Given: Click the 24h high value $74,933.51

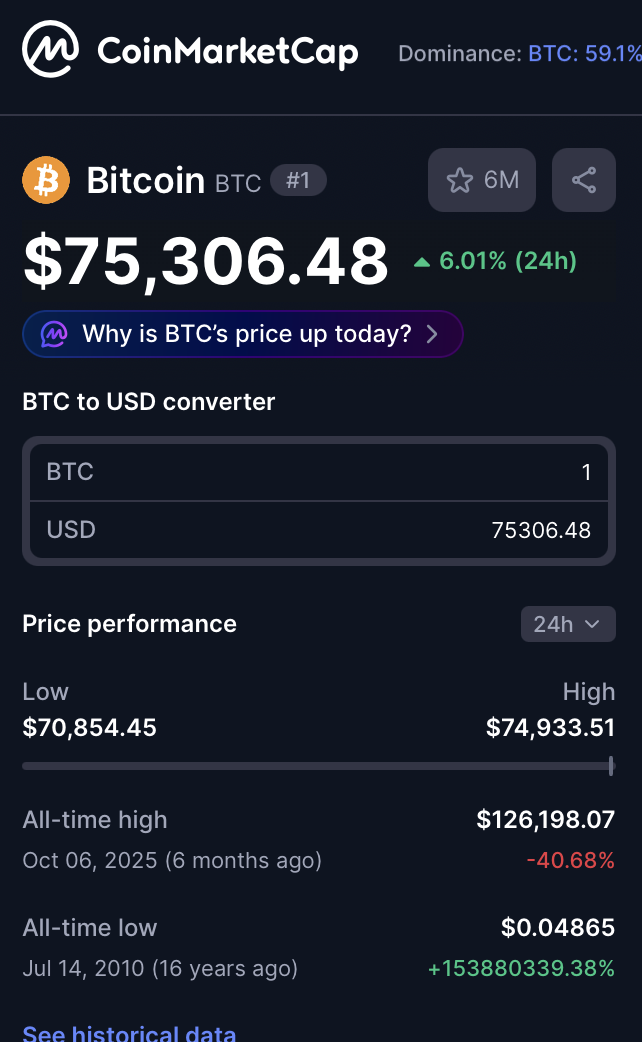Looking at the screenshot, I should [550, 728].
